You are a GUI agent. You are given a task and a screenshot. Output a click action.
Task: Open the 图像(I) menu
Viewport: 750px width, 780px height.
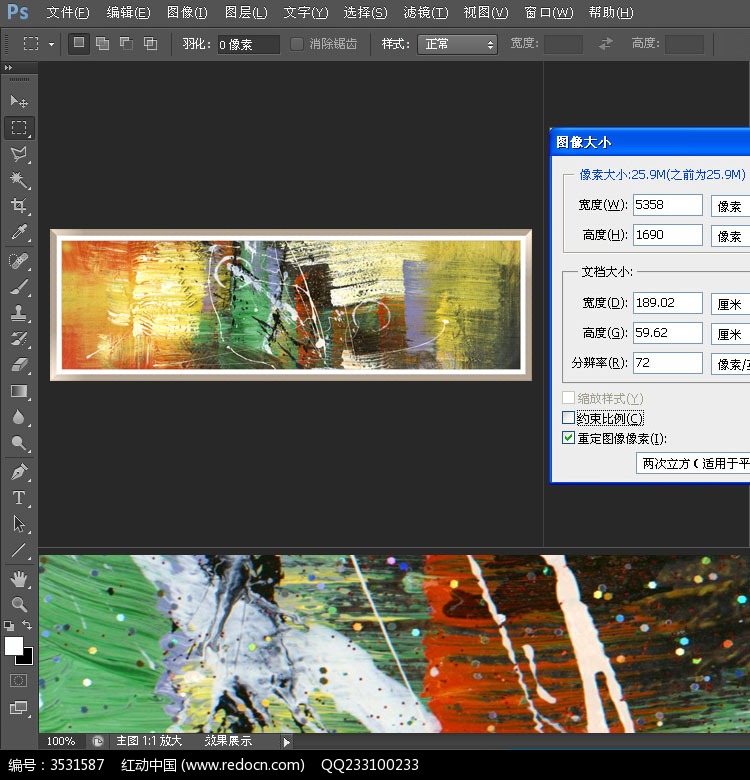click(x=187, y=13)
